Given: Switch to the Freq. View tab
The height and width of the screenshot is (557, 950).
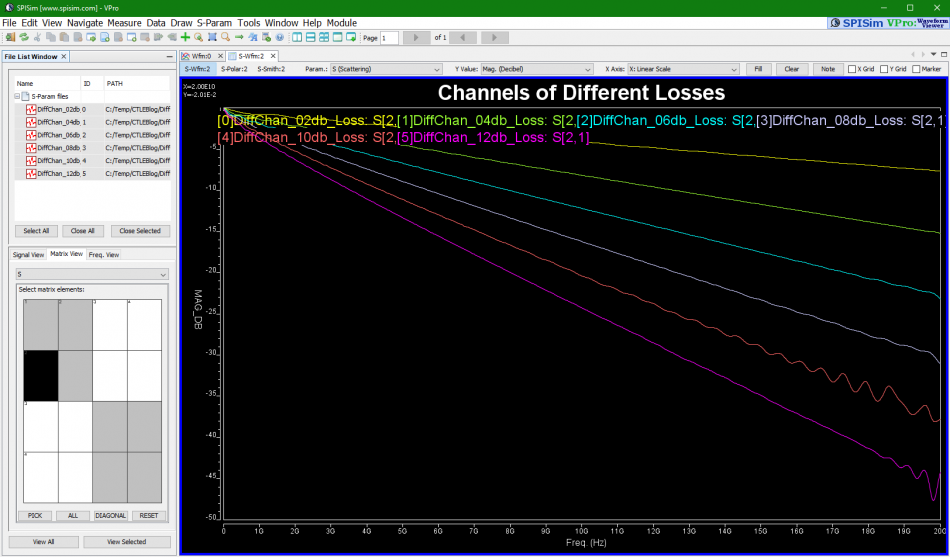Looking at the screenshot, I should (x=104, y=254).
